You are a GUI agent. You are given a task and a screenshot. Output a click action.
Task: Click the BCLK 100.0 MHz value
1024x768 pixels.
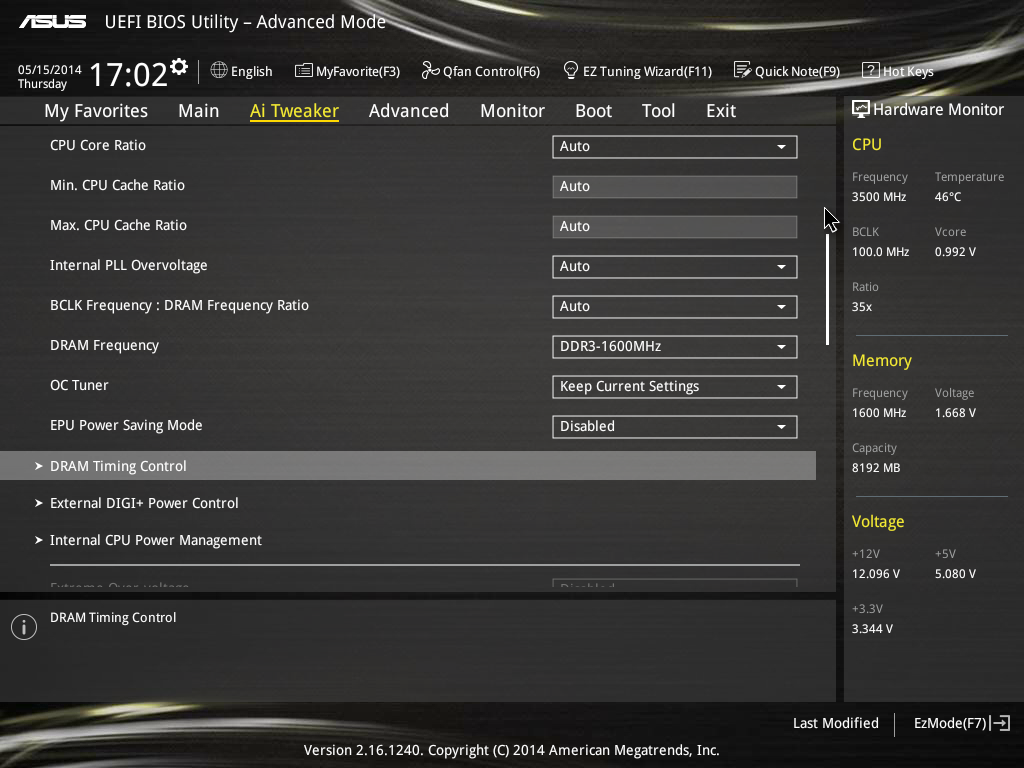[x=880, y=251]
